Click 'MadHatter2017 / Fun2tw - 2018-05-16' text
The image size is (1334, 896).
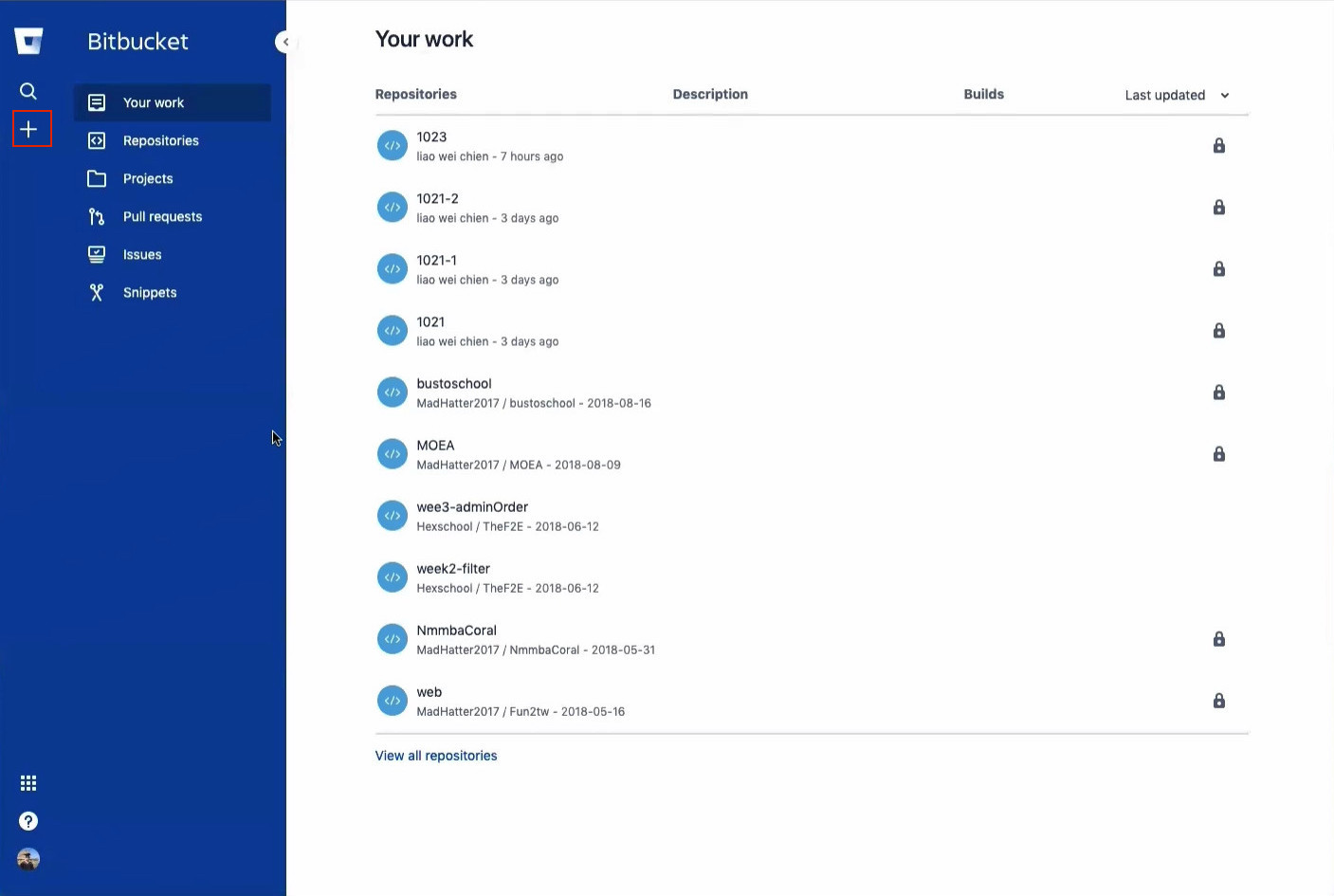coord(521,711)
